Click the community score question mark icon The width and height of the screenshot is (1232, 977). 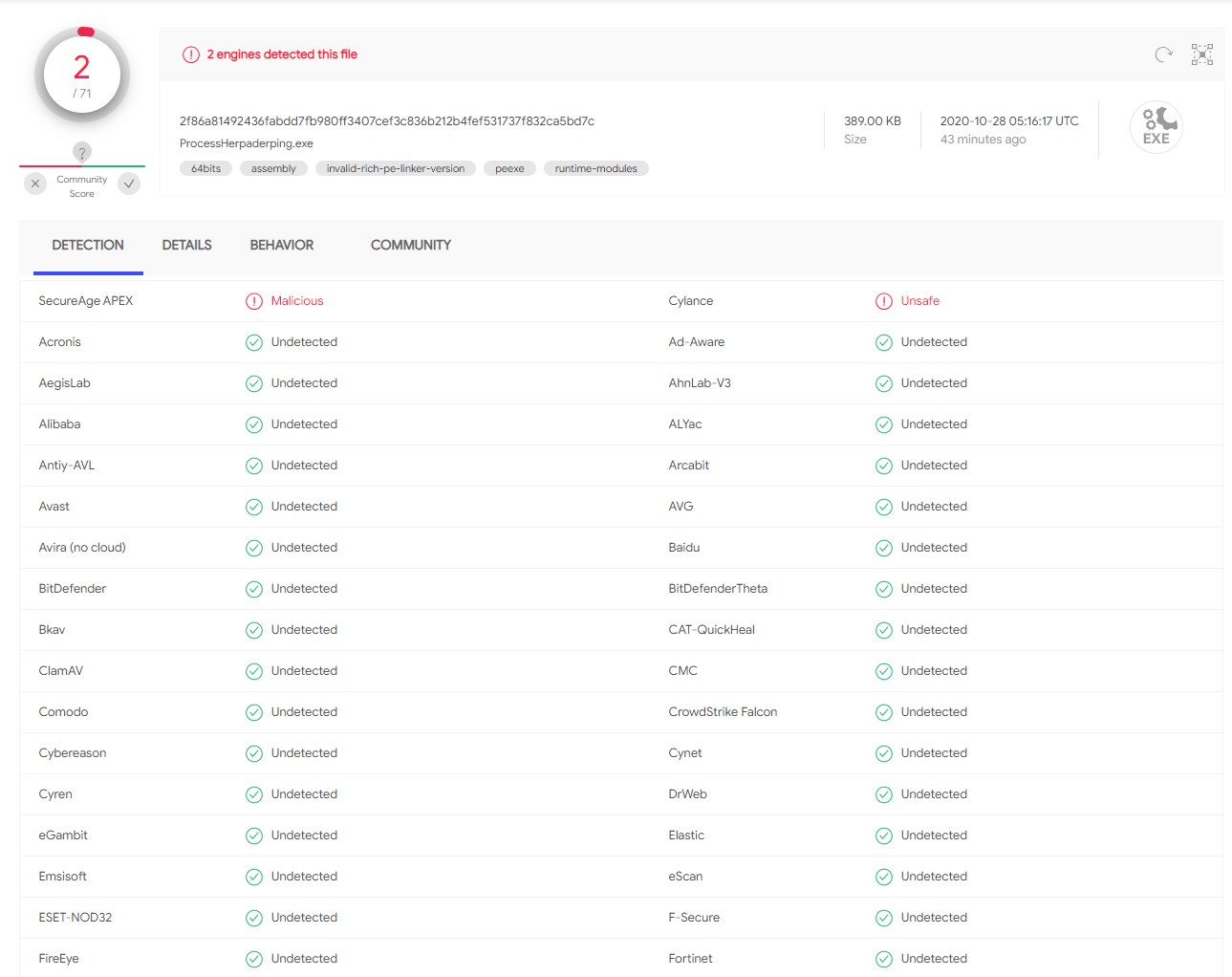[x=82, y=152]
